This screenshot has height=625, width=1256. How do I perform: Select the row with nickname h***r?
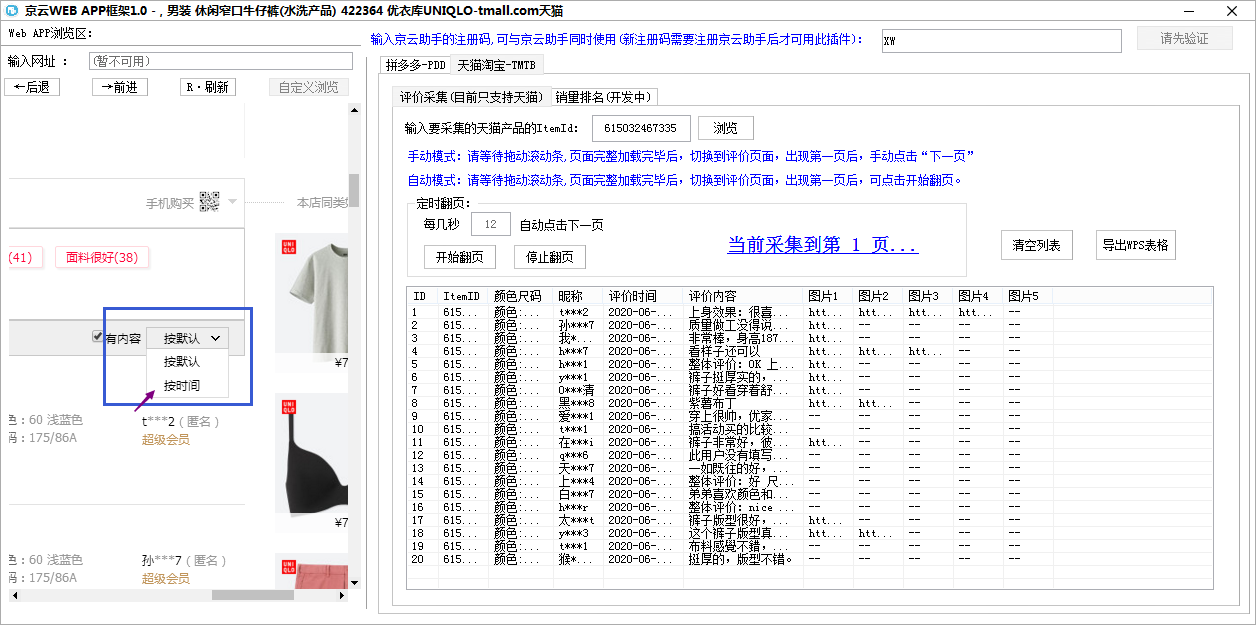(x=810, y=507)
